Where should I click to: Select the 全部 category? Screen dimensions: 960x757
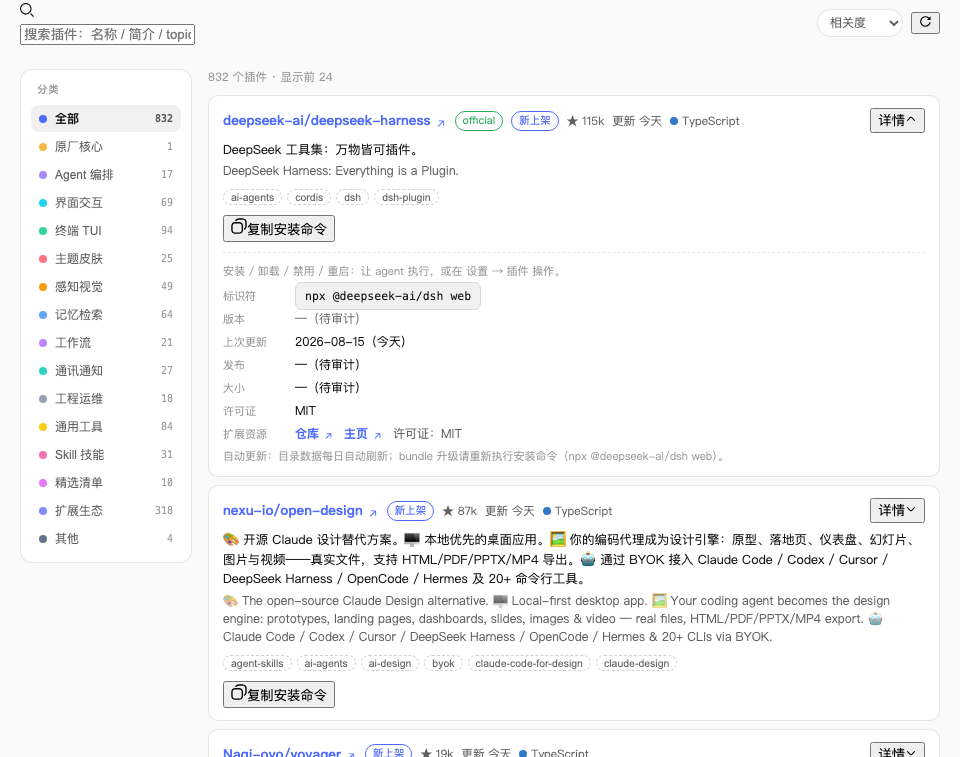click(x=106, y=119)
